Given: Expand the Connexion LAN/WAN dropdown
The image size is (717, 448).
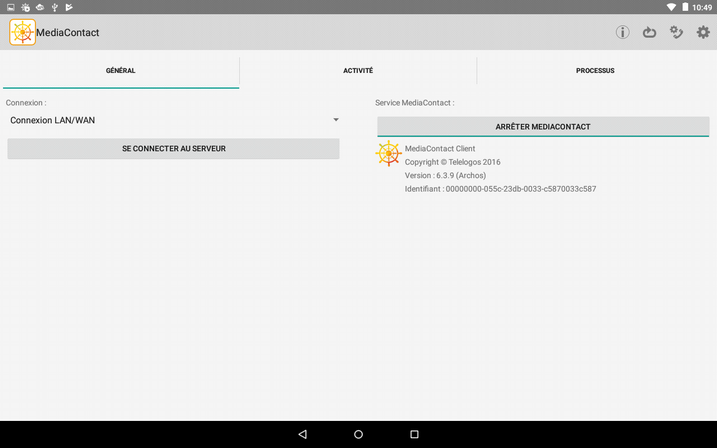Looking at the screenshot, I should coord(173,120).
